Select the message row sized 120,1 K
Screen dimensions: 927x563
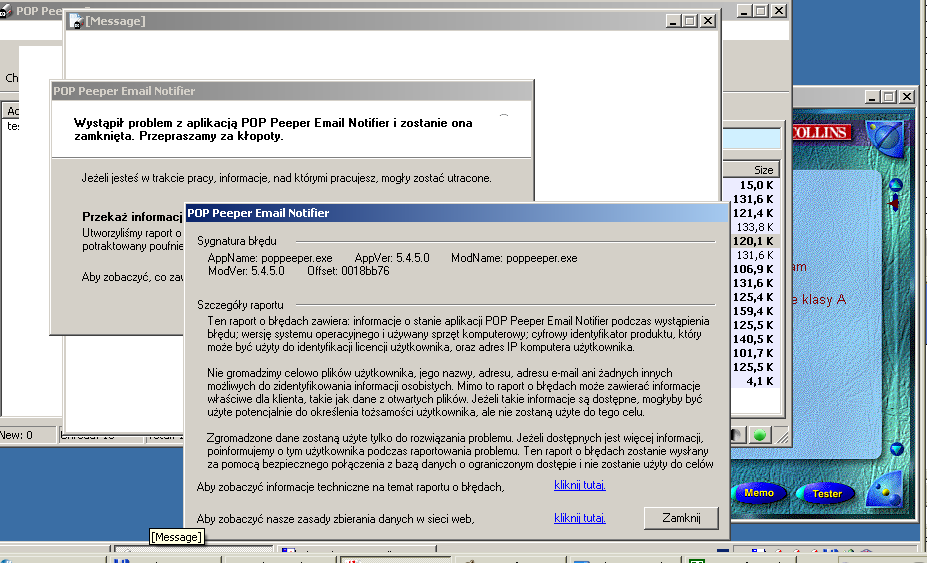point(751,241)
